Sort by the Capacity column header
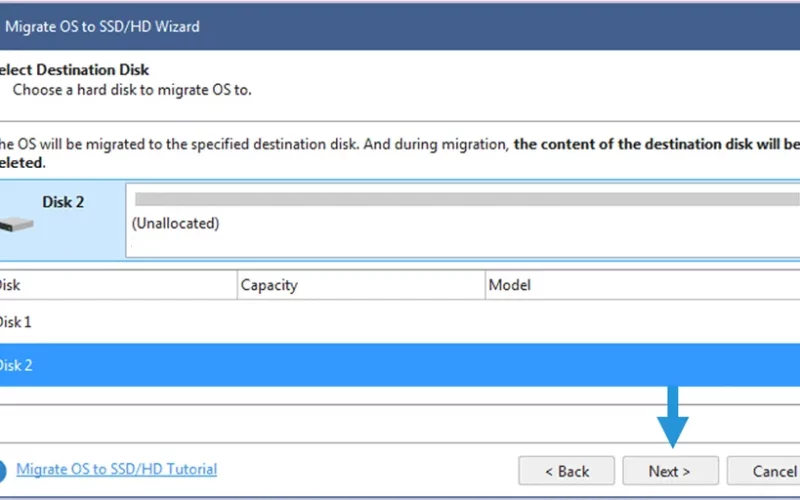The width and height of the screenshot is (800, 500). point(361,285)
